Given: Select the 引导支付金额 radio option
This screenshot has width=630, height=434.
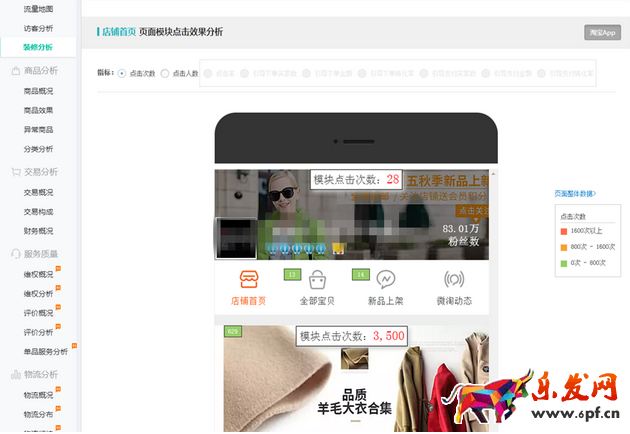Looking at the screenshot, I should click(485, 74).
